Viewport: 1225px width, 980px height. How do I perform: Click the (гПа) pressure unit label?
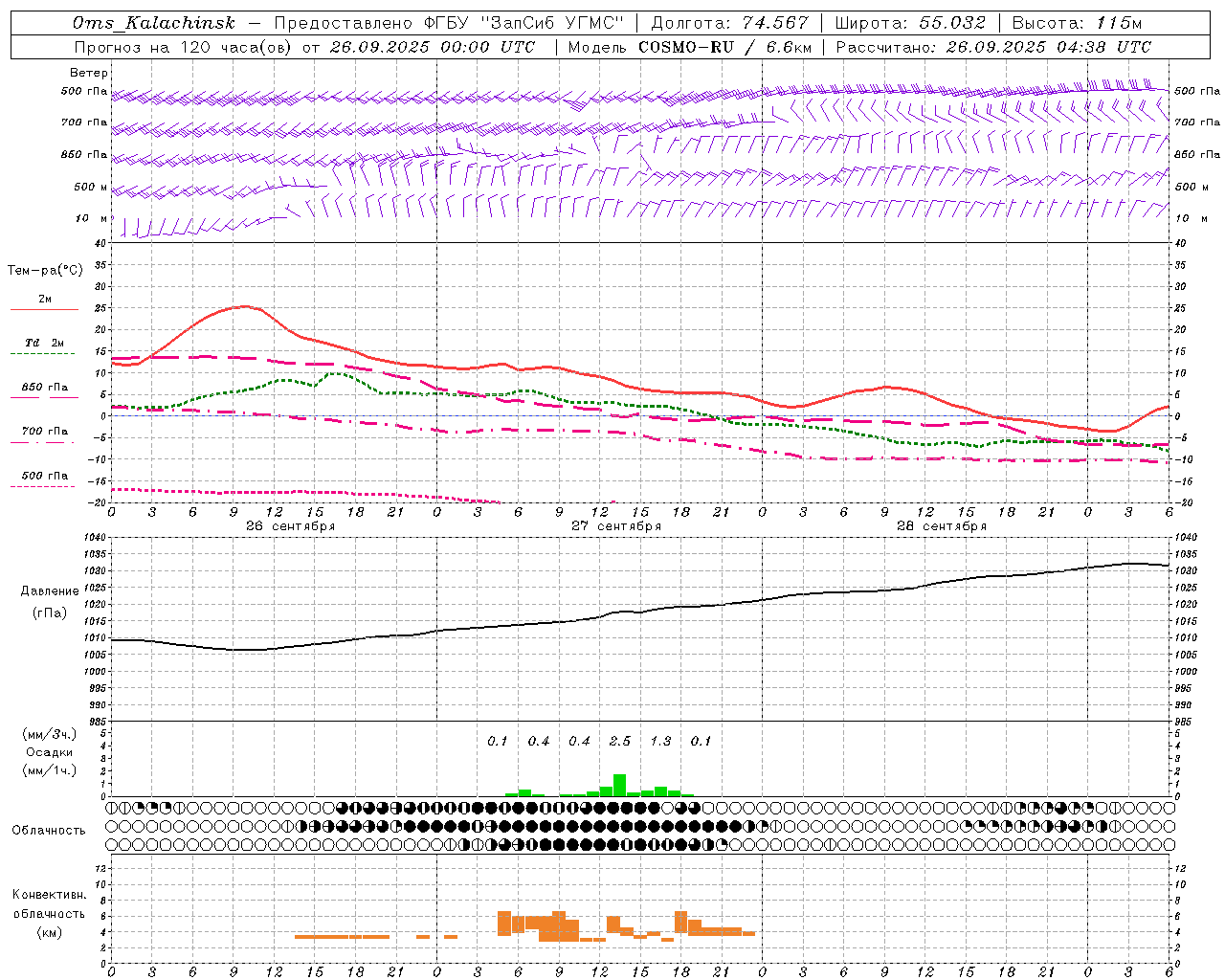tap(50, 613)
